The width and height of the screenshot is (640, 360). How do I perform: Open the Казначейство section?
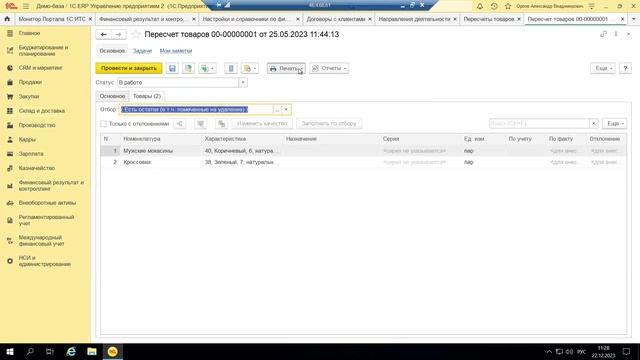[x=36, y=168]
